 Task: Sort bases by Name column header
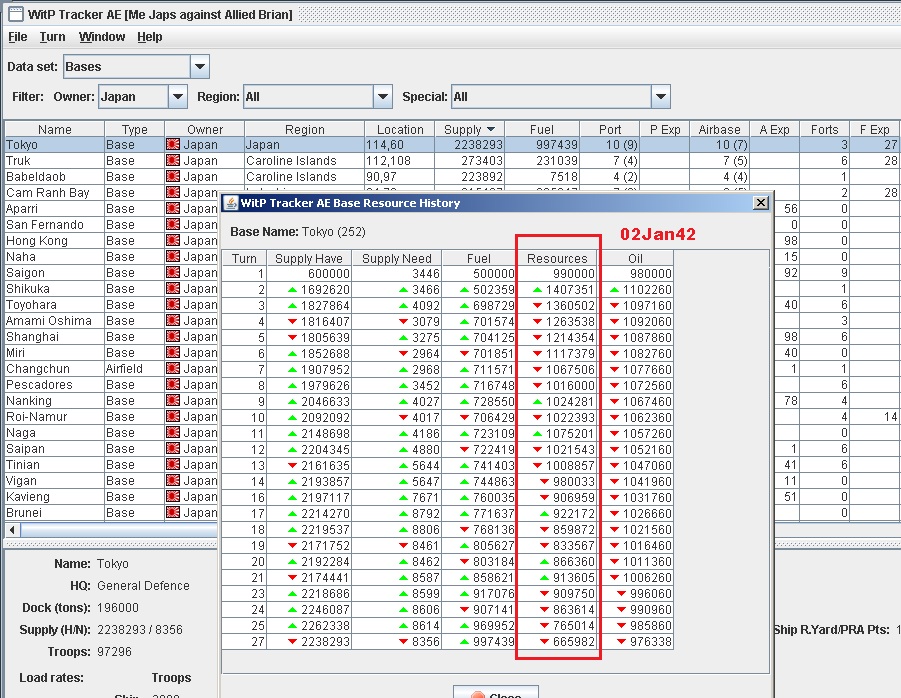(x=55, y=129)
